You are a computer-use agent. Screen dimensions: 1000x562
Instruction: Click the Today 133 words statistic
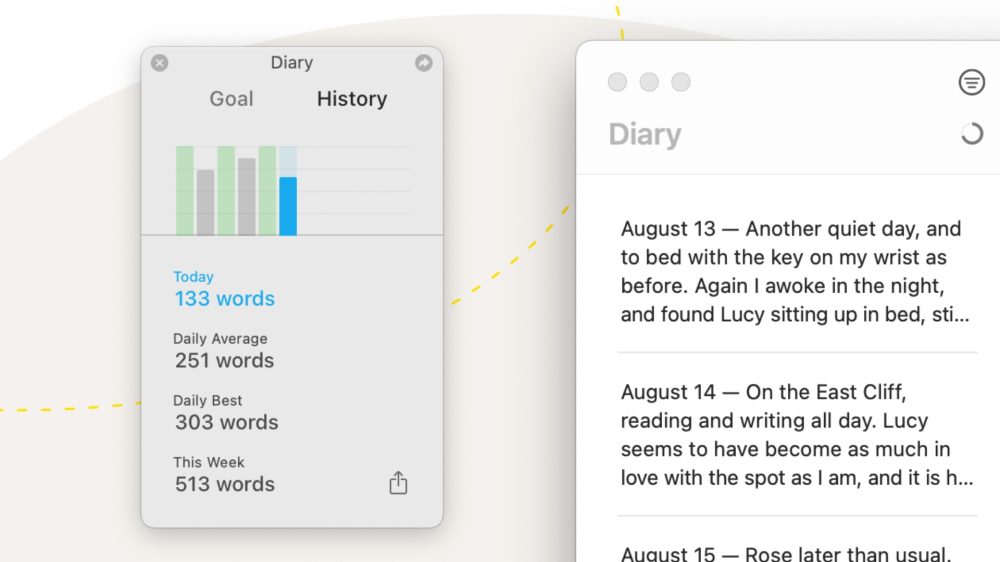224,289
